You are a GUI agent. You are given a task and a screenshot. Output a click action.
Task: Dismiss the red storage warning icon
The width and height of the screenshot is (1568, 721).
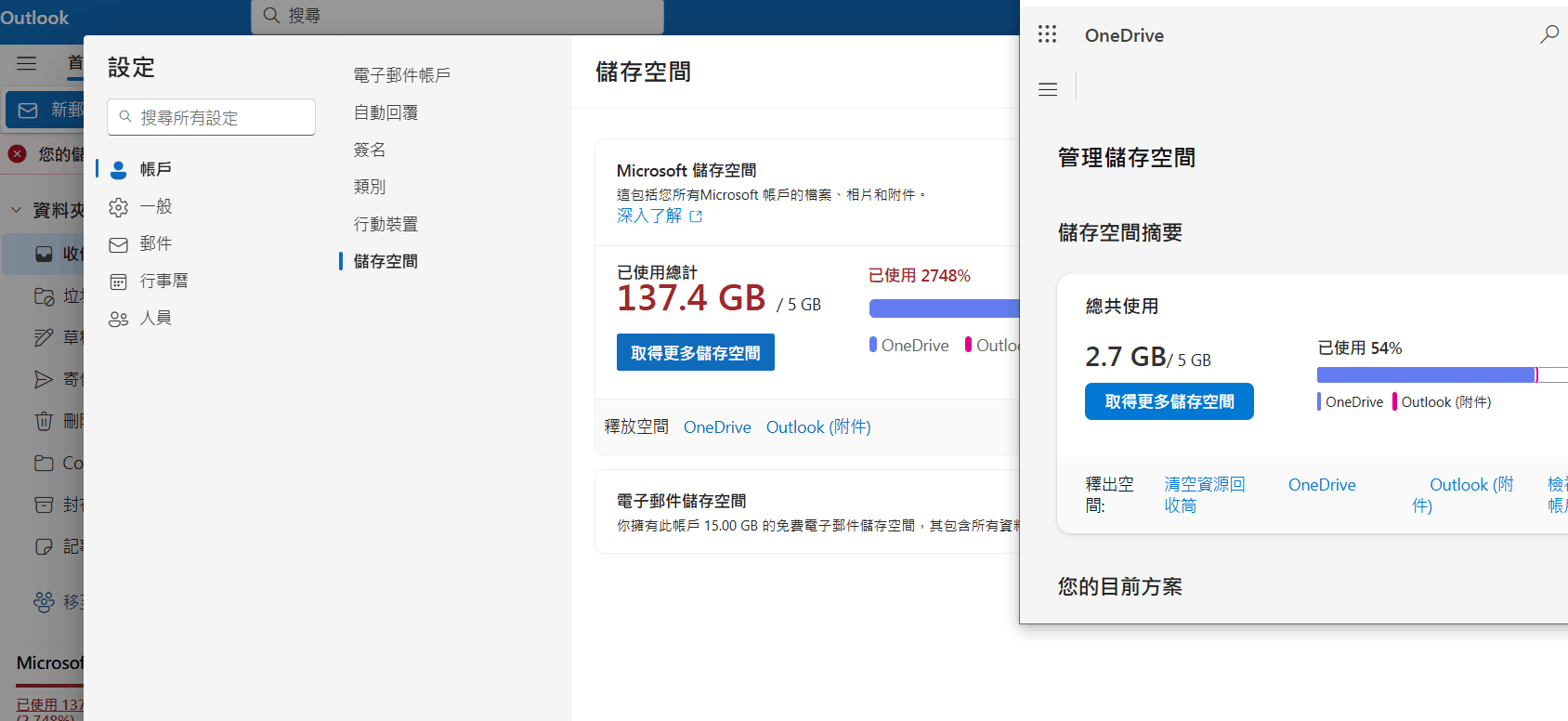(17, 154)
